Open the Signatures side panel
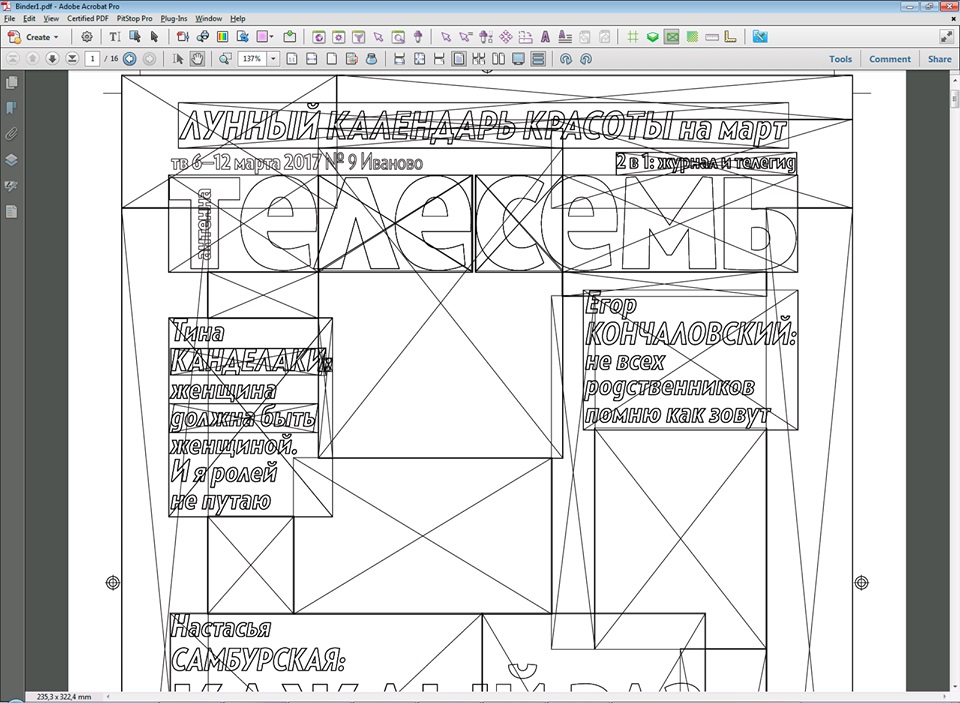The image size is (960, 703). (11, 186)
